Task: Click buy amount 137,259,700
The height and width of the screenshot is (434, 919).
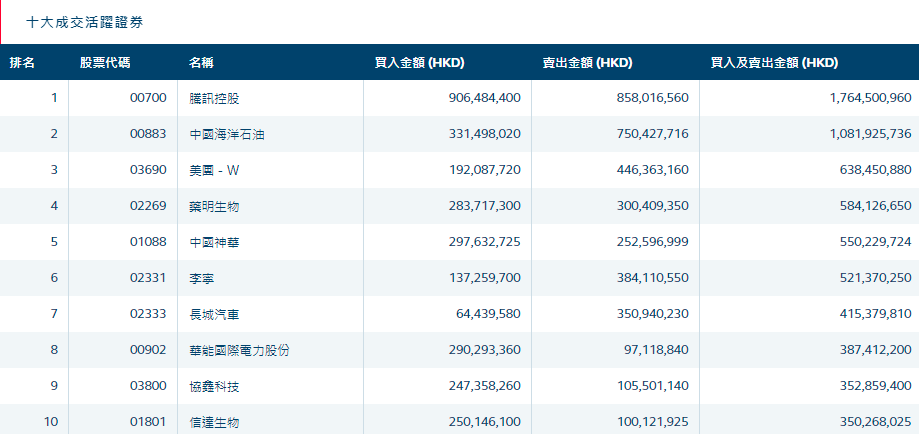Action: pyautogui.click(x=484, y=278)
